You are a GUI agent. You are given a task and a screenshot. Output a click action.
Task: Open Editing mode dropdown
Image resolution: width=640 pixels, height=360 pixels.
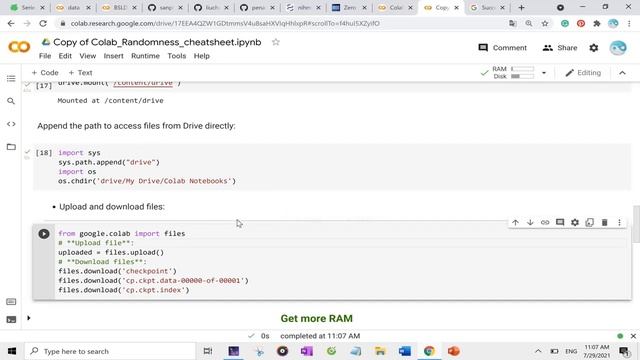[583, 73]
